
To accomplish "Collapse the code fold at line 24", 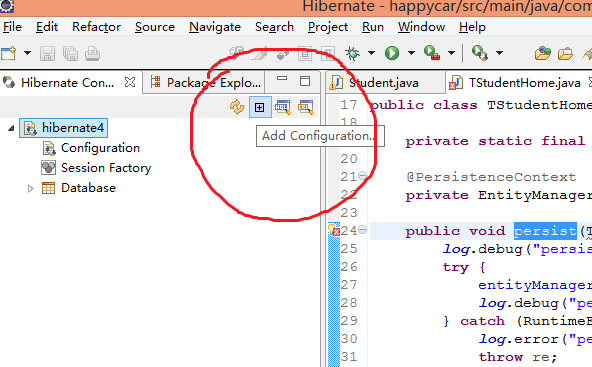I will [362, 229].
